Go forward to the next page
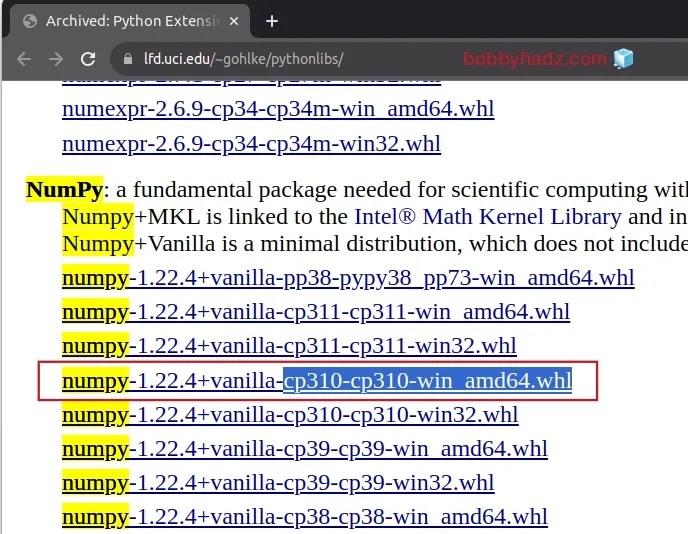Viewport: 688px width, 534px height. [56, 59]
